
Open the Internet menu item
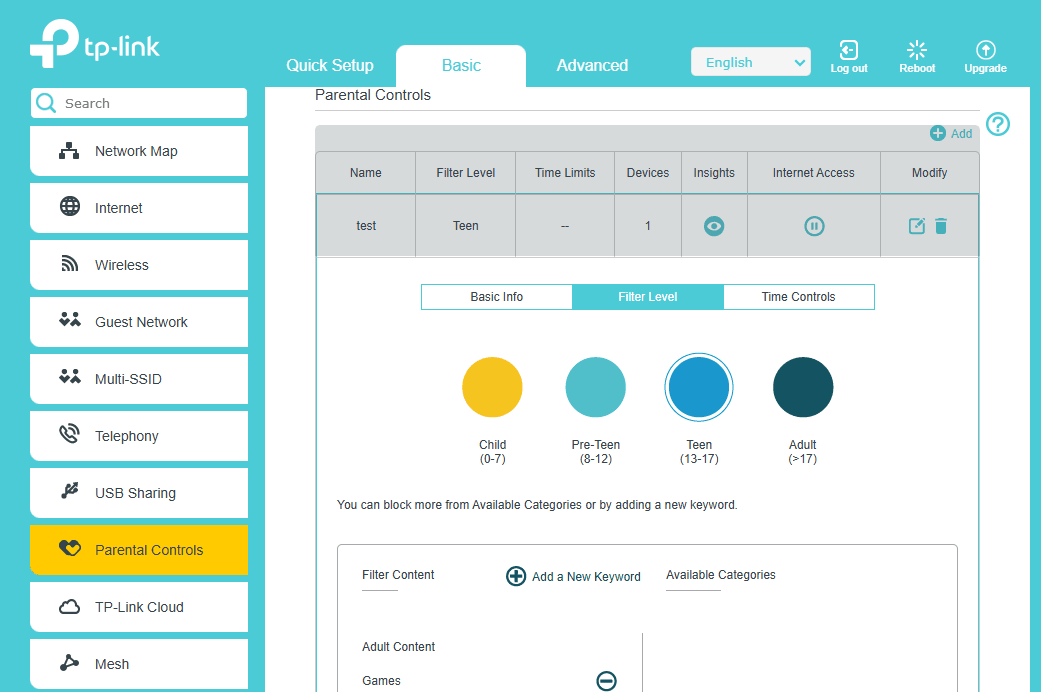[139, 208]
